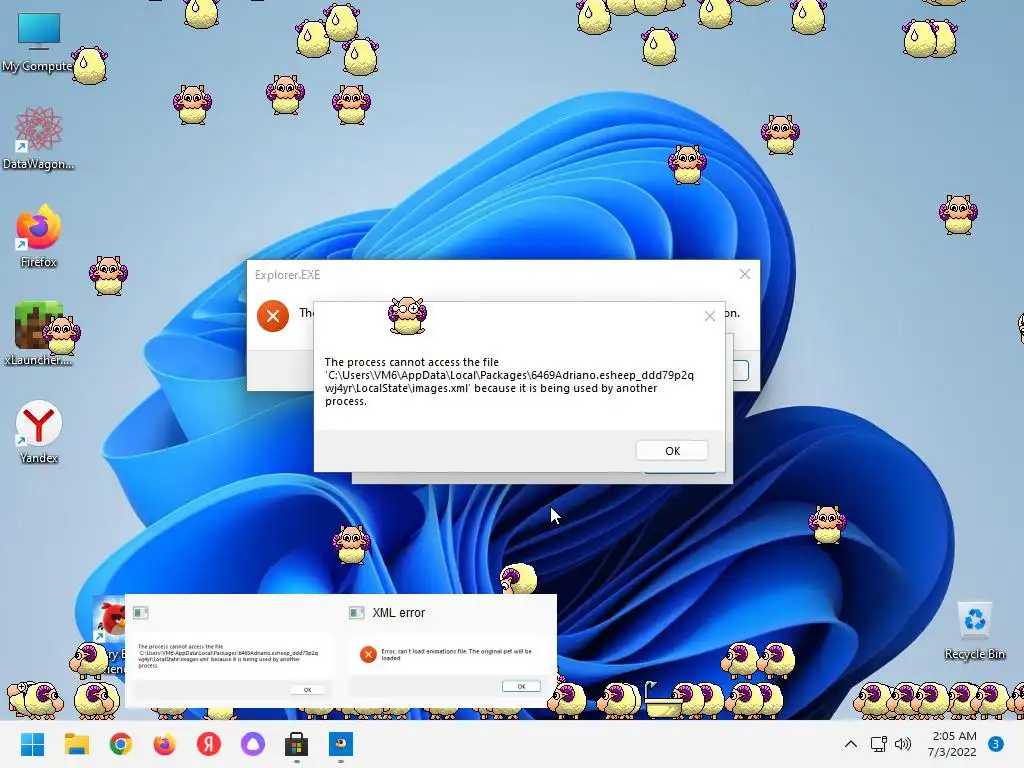Open Firefox from the taskbar

[x=165, y=744]
